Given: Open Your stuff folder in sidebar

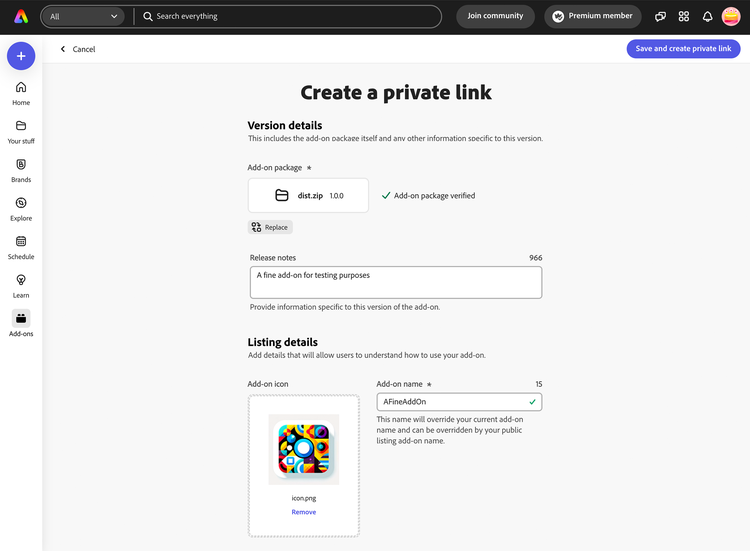Looking at the screenshot, I should tap(21, 132).
